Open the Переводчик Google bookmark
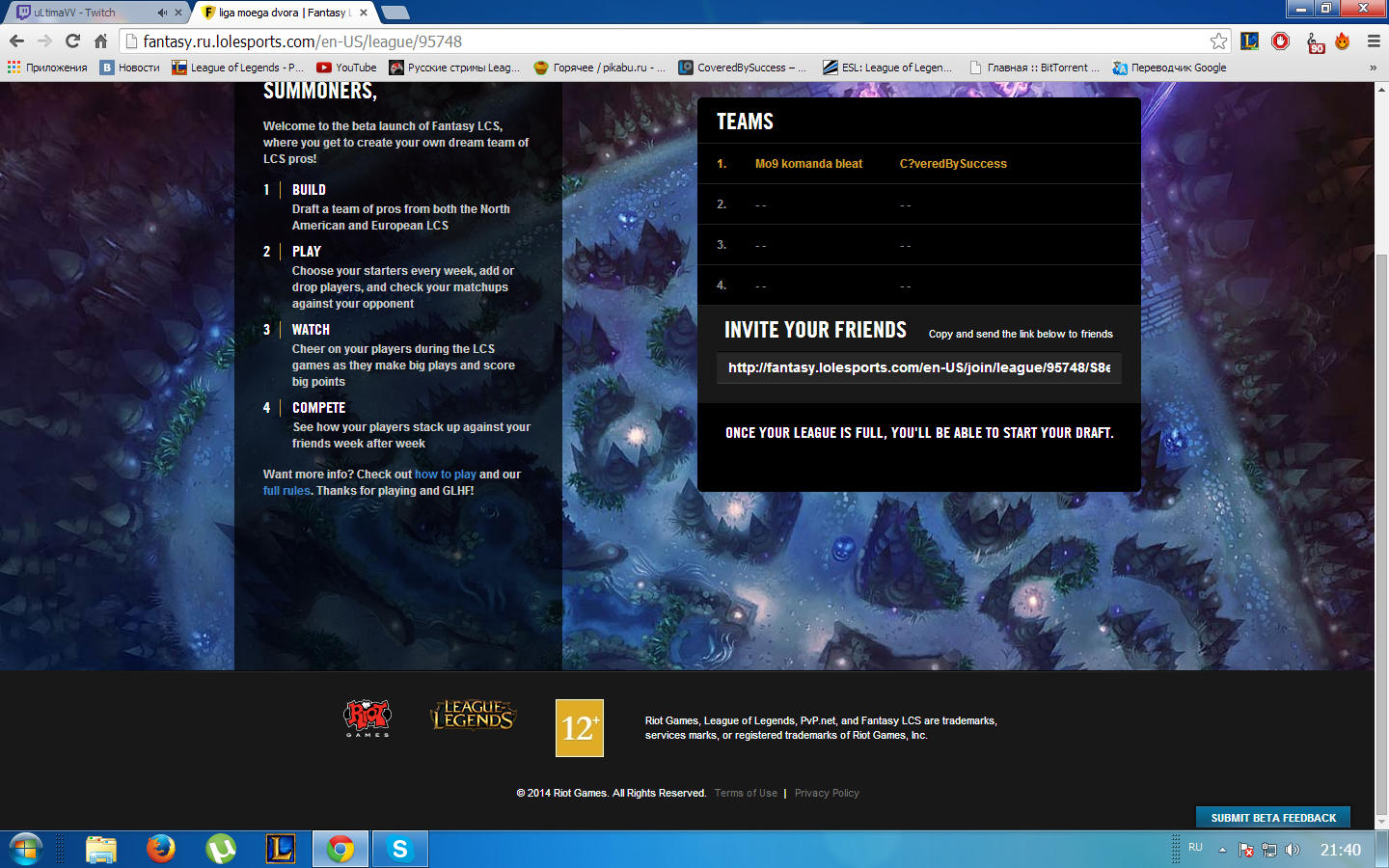The height and width of the screenshot is (868, 1389). [x=1169, y=68]
